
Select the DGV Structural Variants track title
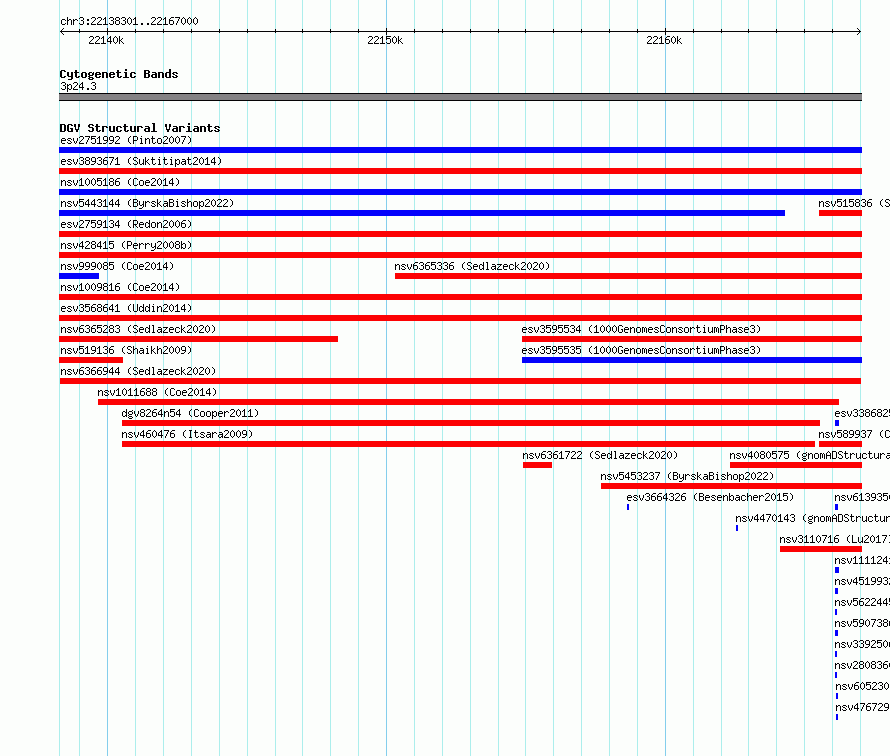(x=140, y=128)
